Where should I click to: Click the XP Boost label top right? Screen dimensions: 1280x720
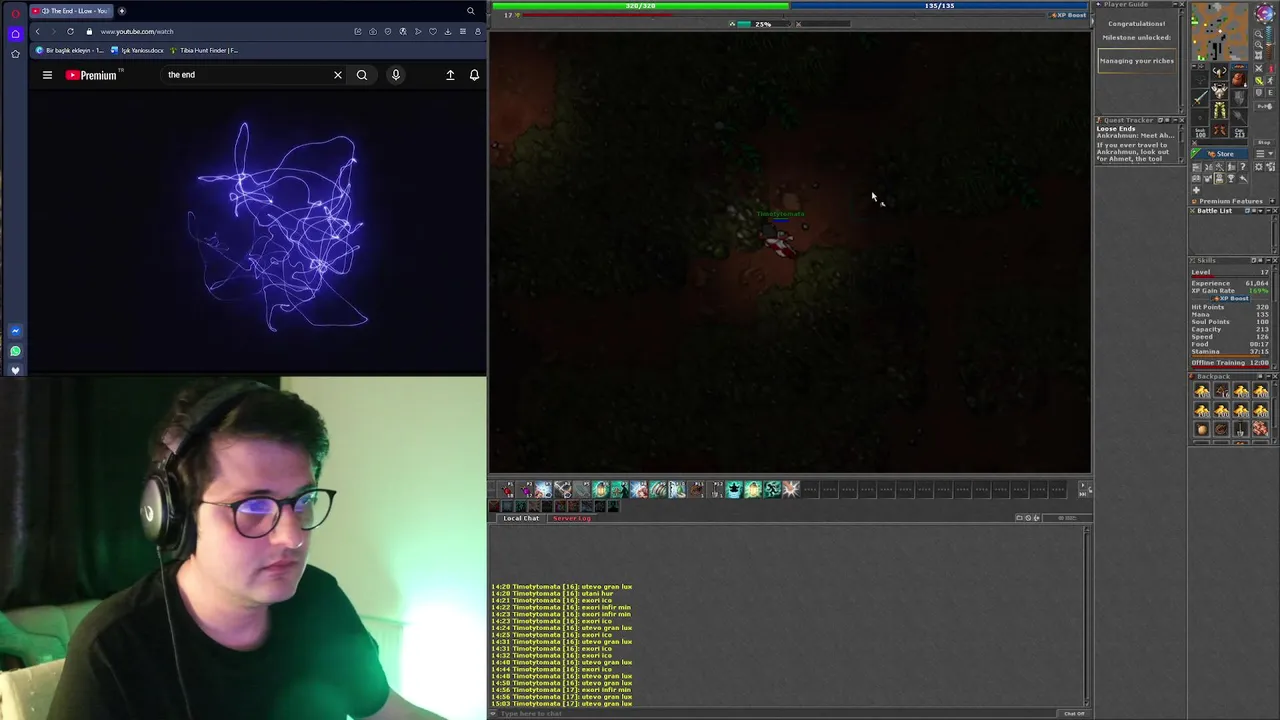(1070, 15)
